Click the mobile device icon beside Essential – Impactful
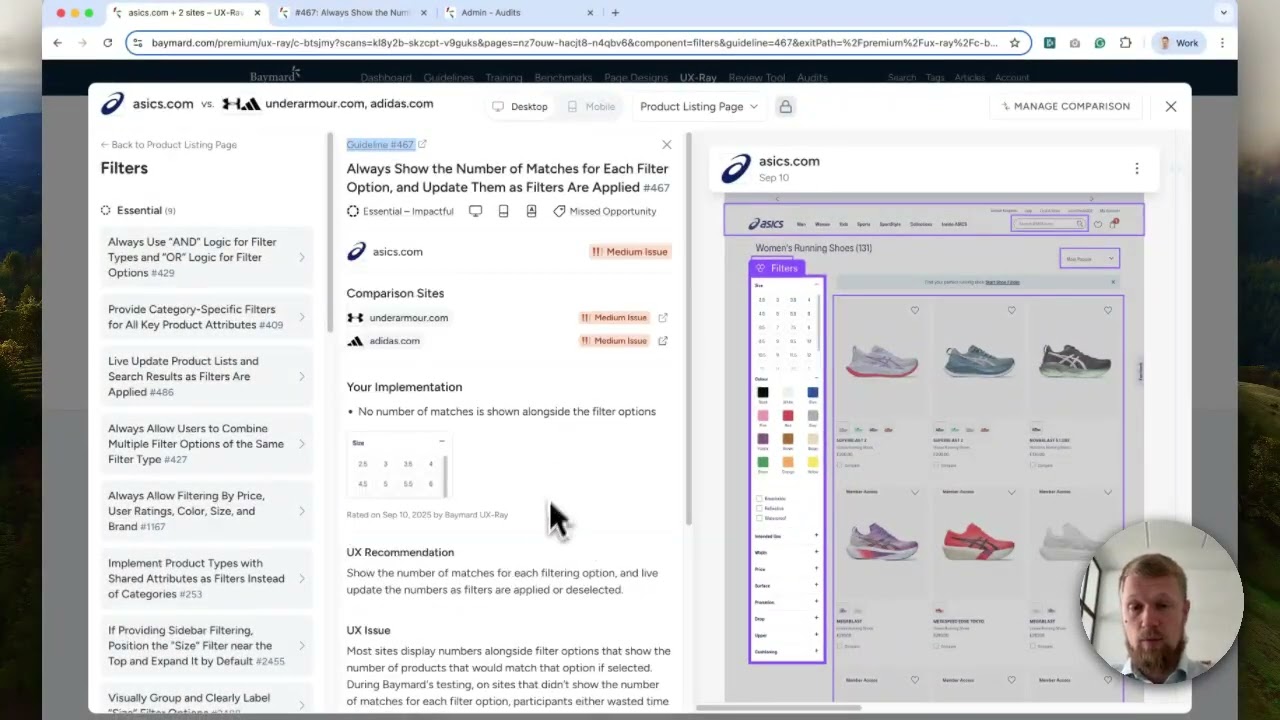 (x=504, y=211)
